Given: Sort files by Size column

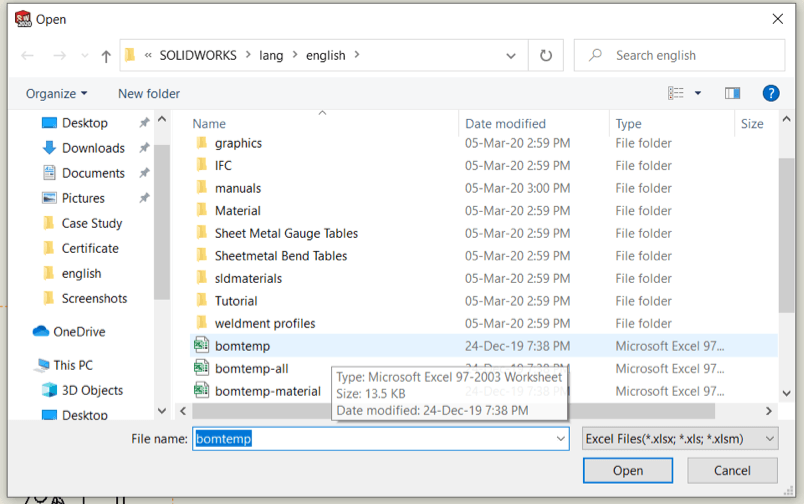Looking at the screenshot, I should [752, 124].
